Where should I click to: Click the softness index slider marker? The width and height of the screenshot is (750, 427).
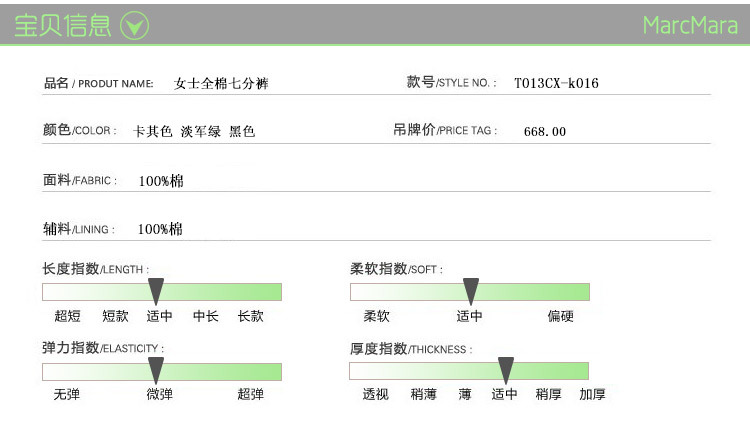point(471,291)
